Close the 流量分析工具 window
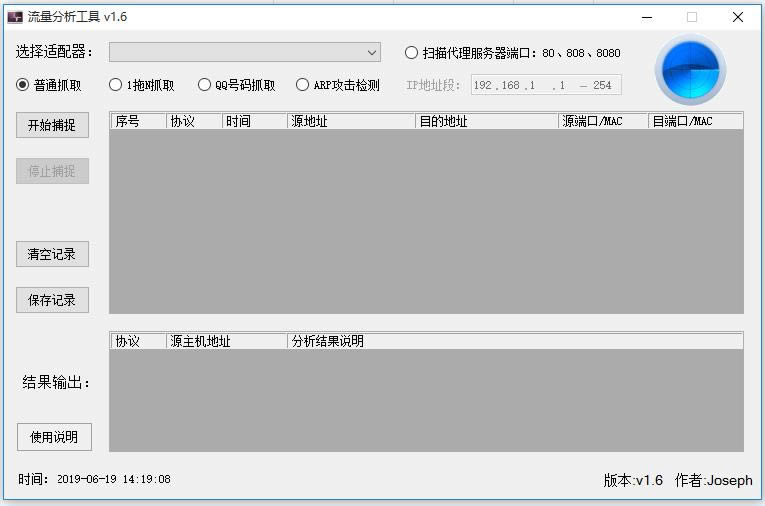Viewport: 765px width, 506px height. tap(738, 17)
